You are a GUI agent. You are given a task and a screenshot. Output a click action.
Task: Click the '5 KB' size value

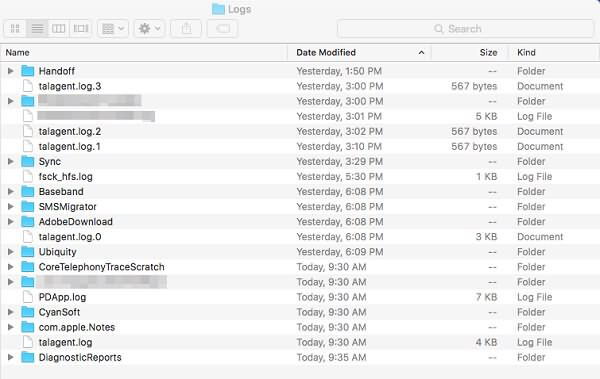point(486,116)
